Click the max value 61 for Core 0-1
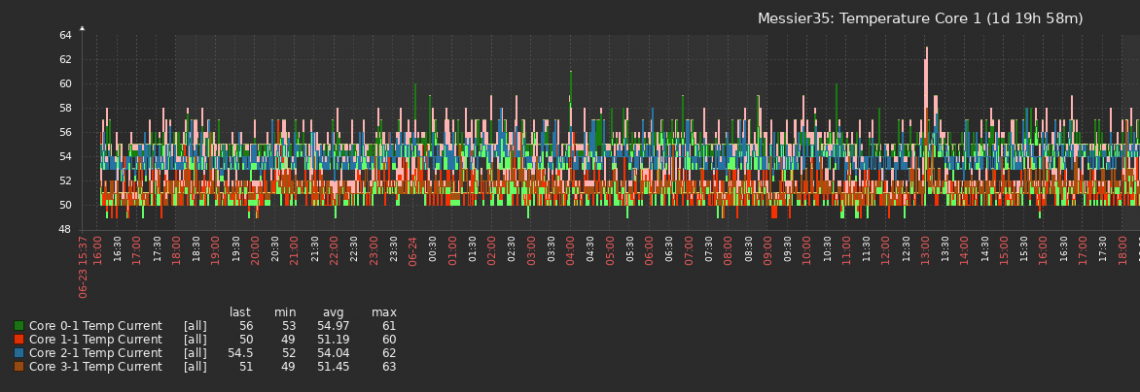This screenshot has width=1140, height=392. pyautogui.click(x=388, y=326)
